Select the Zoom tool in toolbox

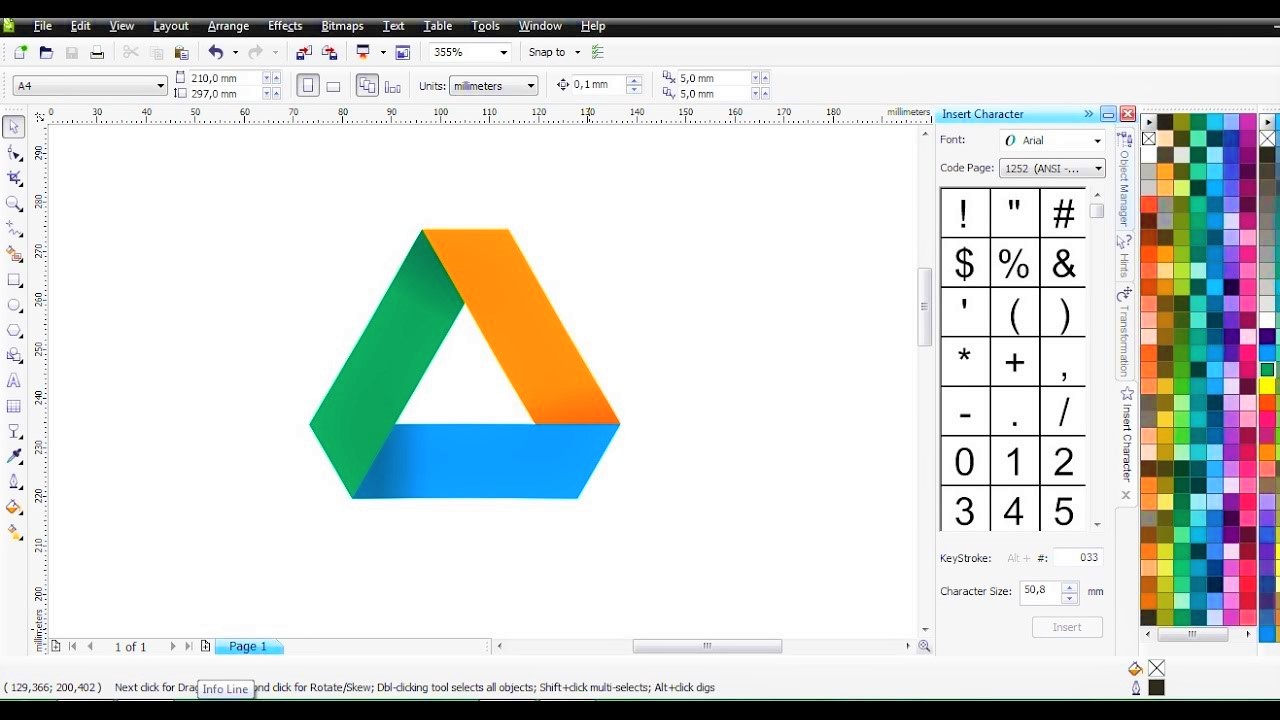click(14, 204)
